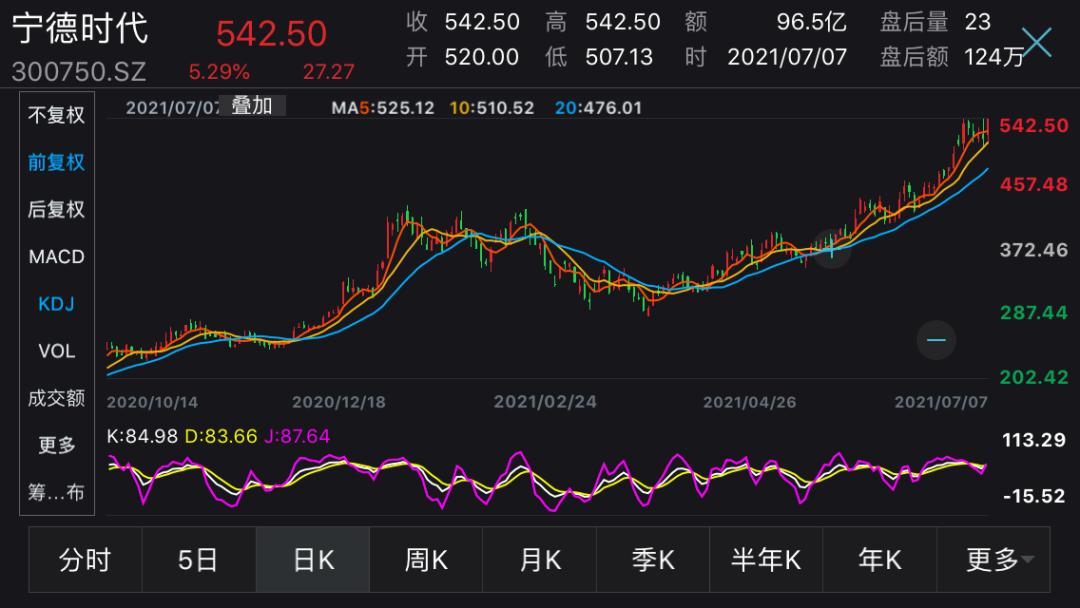Tap the 宁德时代 stock name header
Viewport: 1080px width, 608px height.
[x=80, y=29]
